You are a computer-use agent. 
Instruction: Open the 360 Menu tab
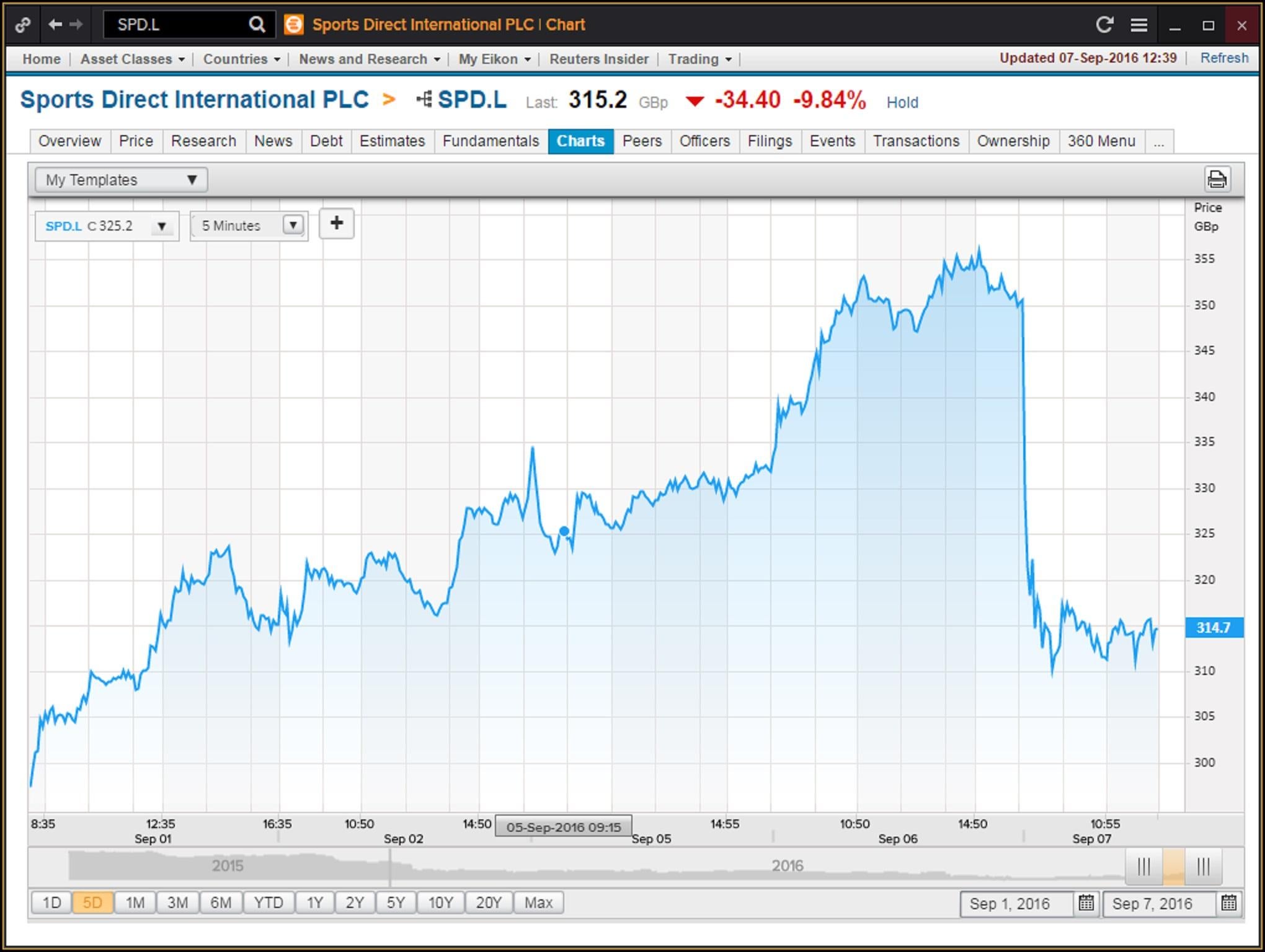coord(1101,141)
